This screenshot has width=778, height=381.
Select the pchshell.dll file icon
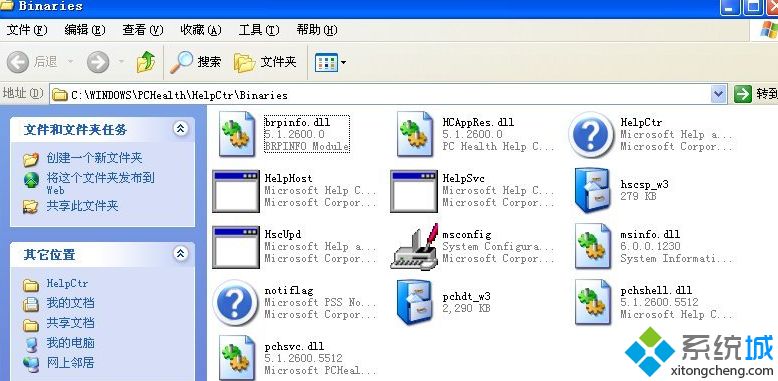[593, 302]
